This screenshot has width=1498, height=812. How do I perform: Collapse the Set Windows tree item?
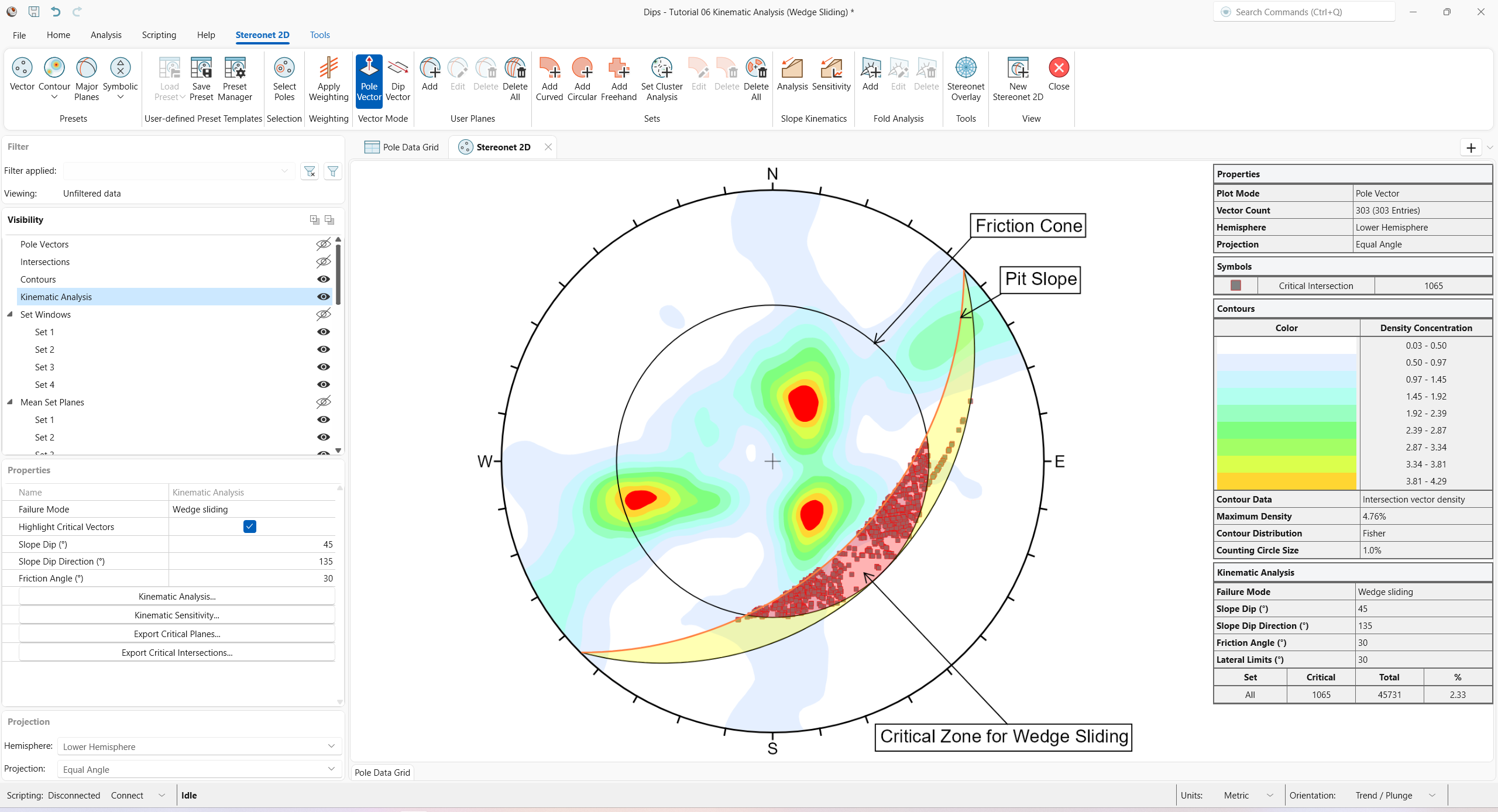(x=9, y=314)
